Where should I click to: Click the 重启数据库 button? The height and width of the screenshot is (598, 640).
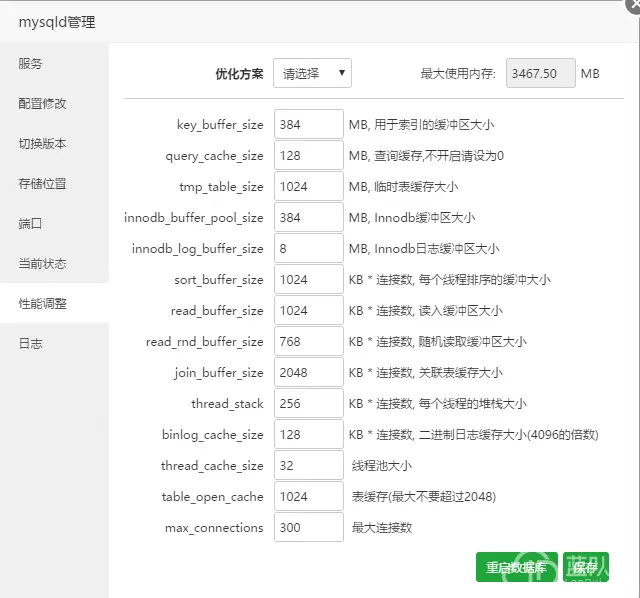(516, 567)
